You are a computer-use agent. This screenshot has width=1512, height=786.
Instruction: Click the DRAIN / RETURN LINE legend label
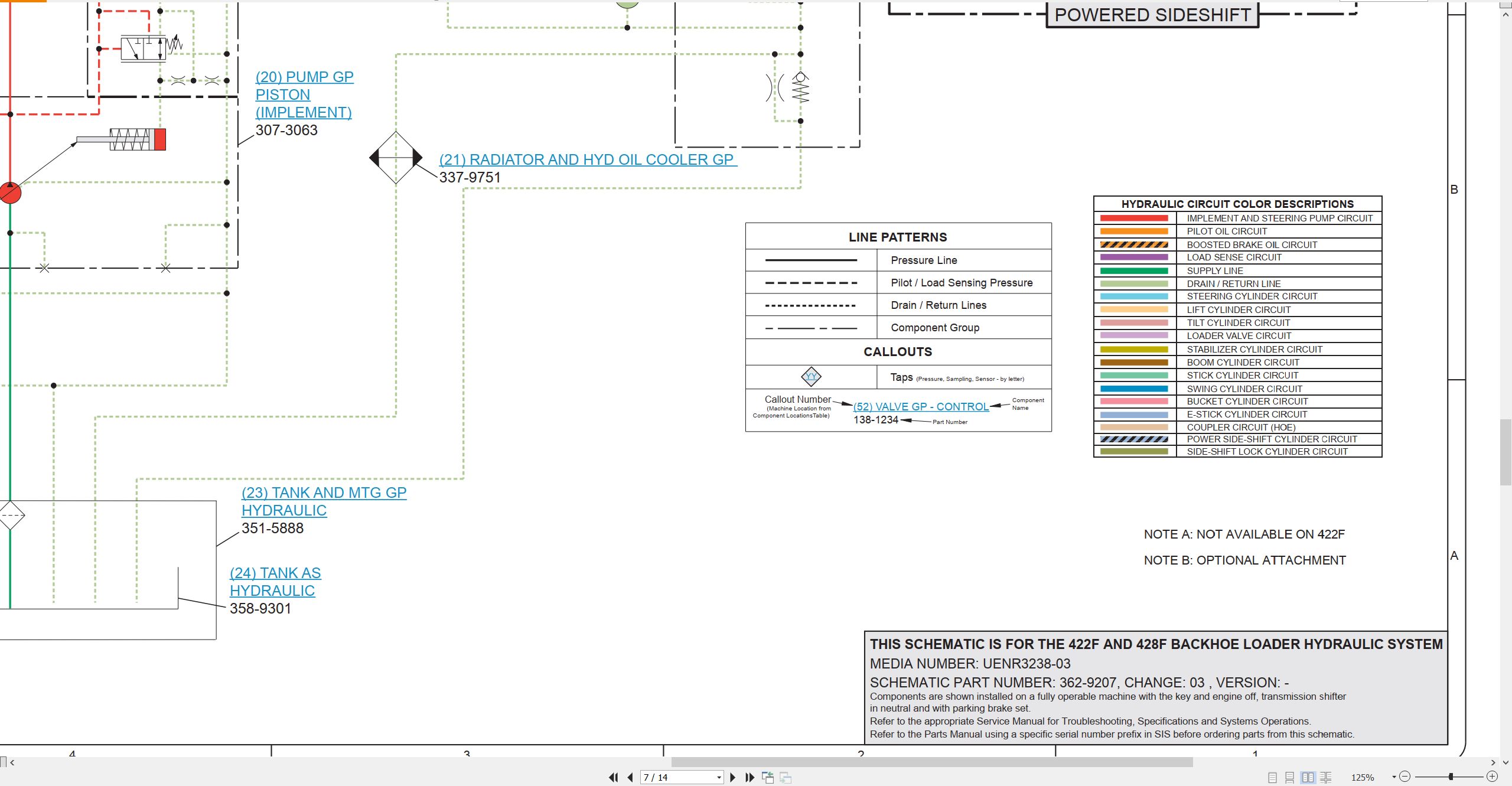(x=1234, y=283)
